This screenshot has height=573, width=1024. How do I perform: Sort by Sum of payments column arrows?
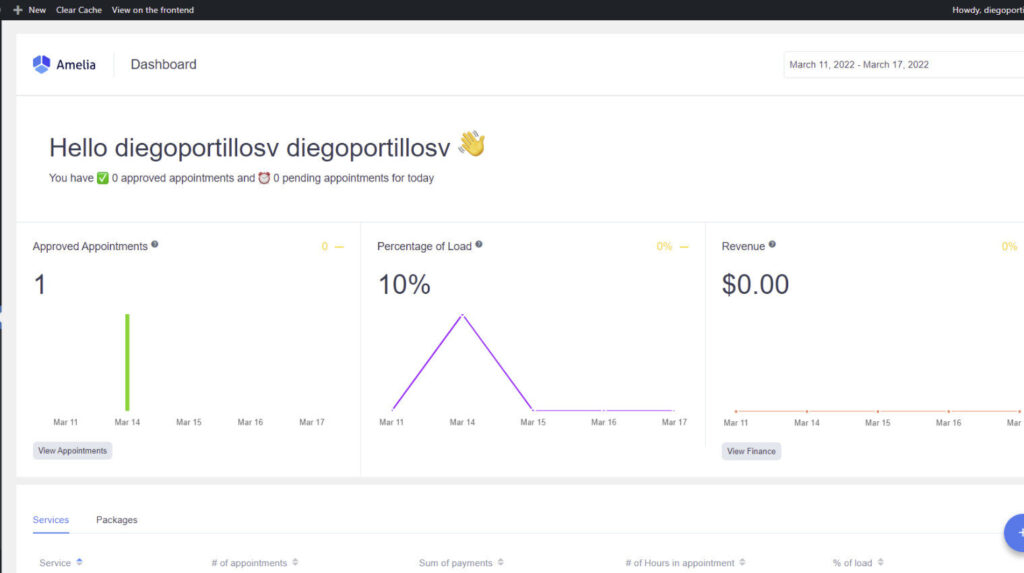tap(501, 562)
